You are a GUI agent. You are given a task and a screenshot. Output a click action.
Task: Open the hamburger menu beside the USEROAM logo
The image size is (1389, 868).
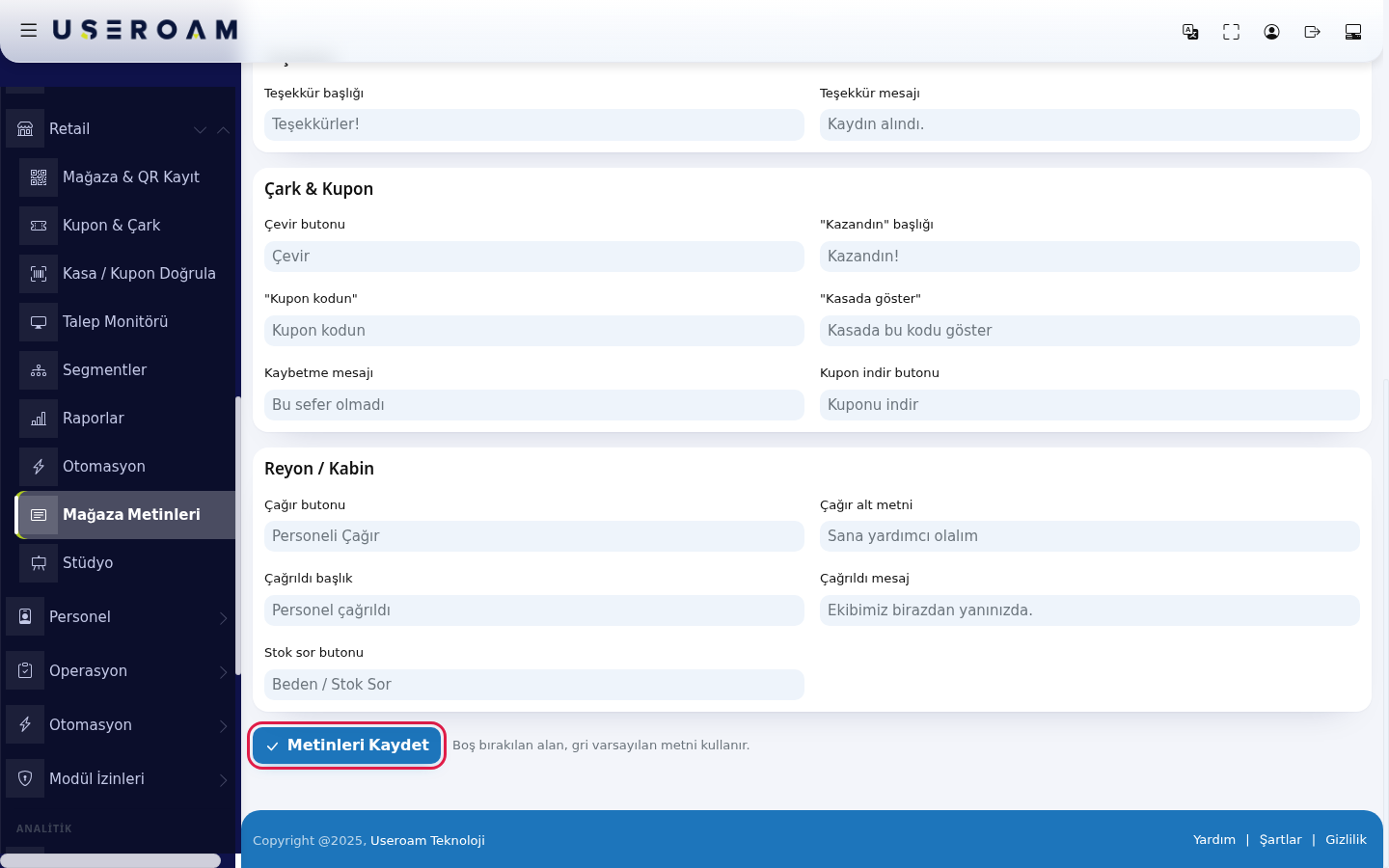[29, 31]
